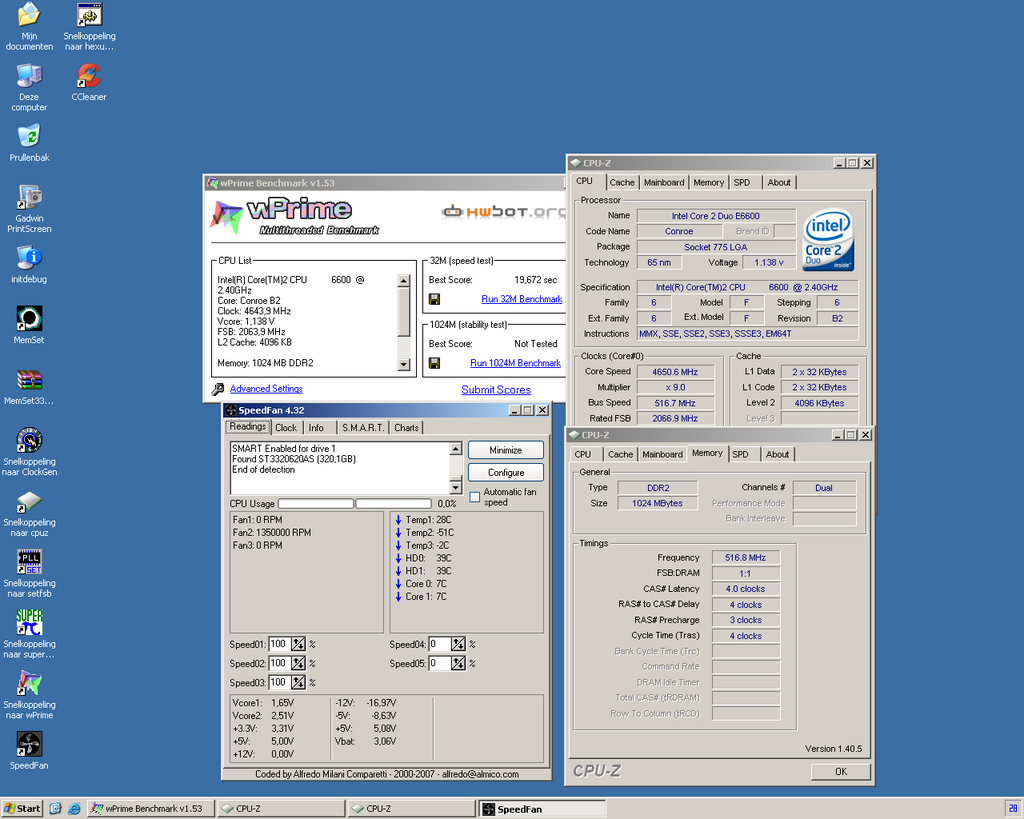Open SpeedFan S.M.A.R.T. tab
Viewport: 1024px width, 819px height.
pyautogui.click(x=363, y=428)
